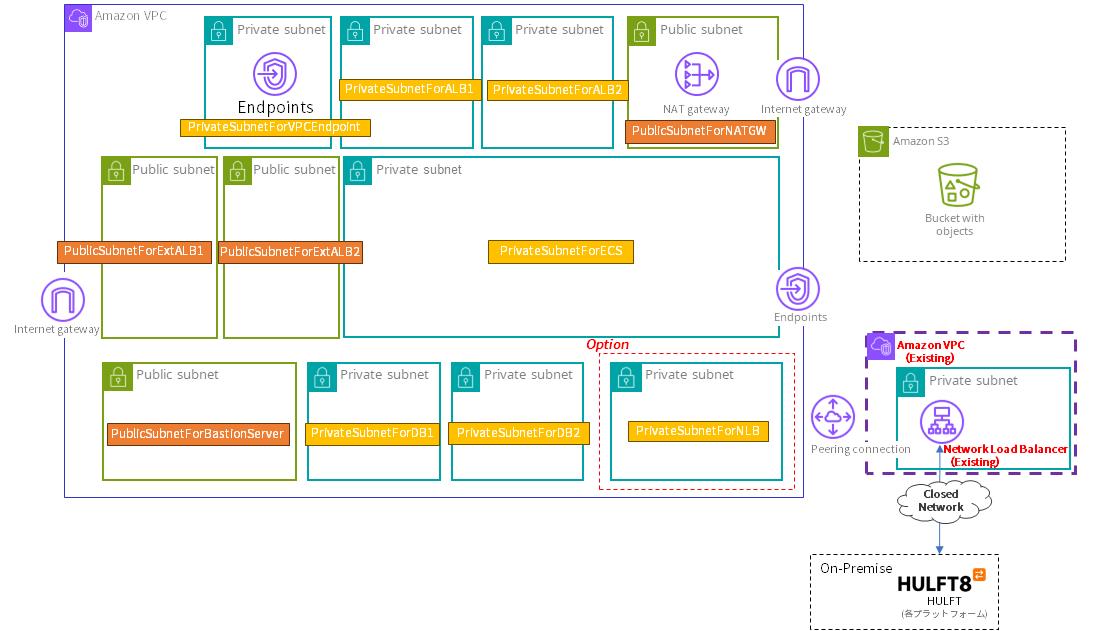Select the PrivateSubnetForVPCEndpoint label
The height and width of the screenshot is (631, 1096).
[275, 127]
